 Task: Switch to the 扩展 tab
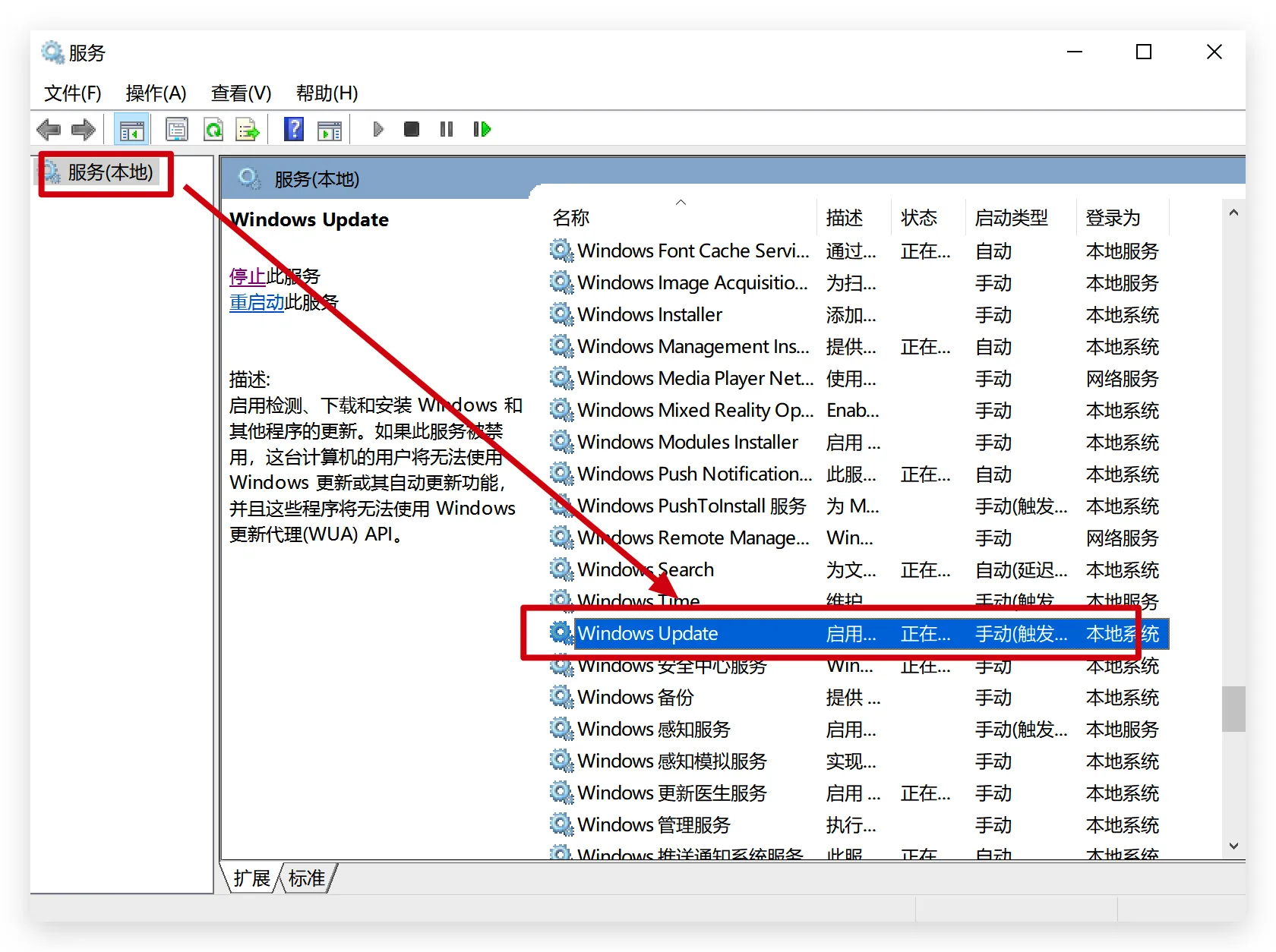(251, 878)
